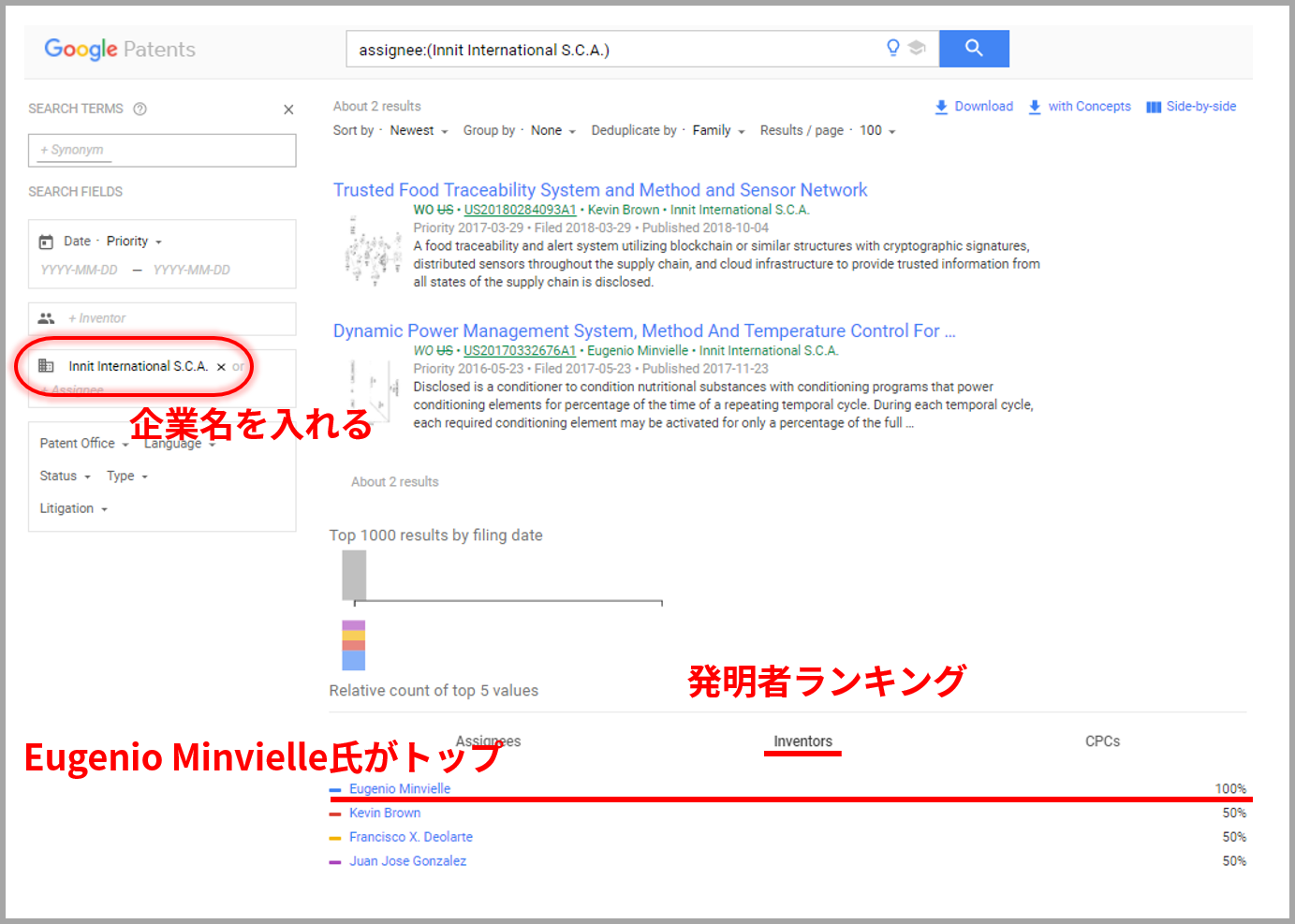Click the red segment of stacked bar
The width and height of the screenshot is (1295, 924).
tap(354, 646)
